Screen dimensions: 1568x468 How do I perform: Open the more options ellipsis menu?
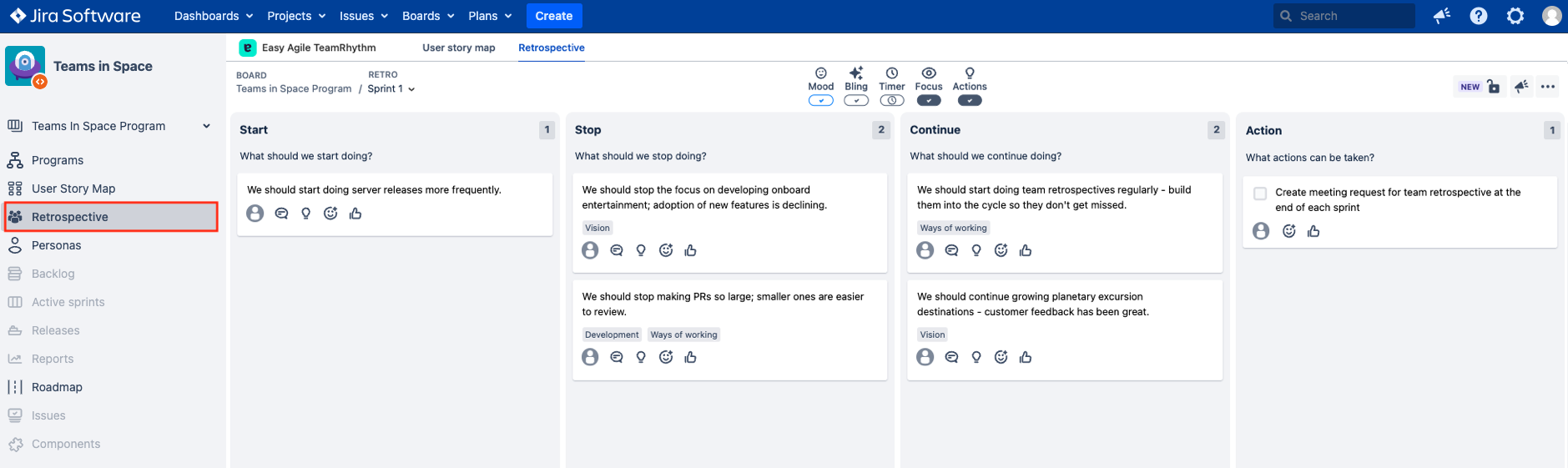point(1548,86)
